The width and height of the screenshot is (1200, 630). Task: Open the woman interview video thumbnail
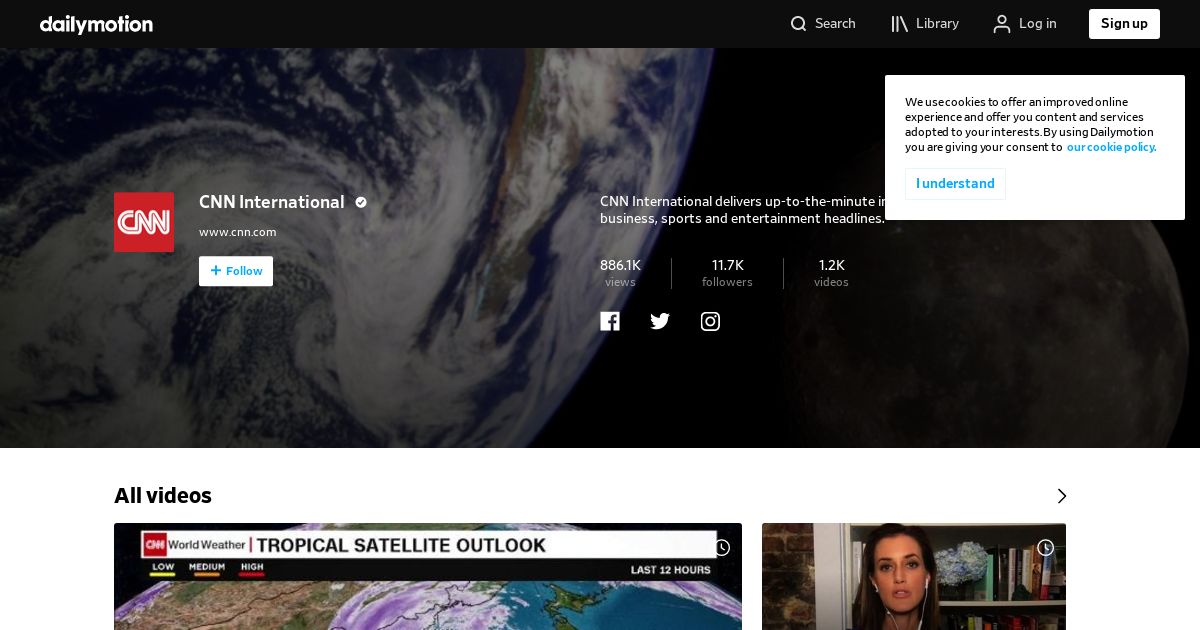point(914,576)
